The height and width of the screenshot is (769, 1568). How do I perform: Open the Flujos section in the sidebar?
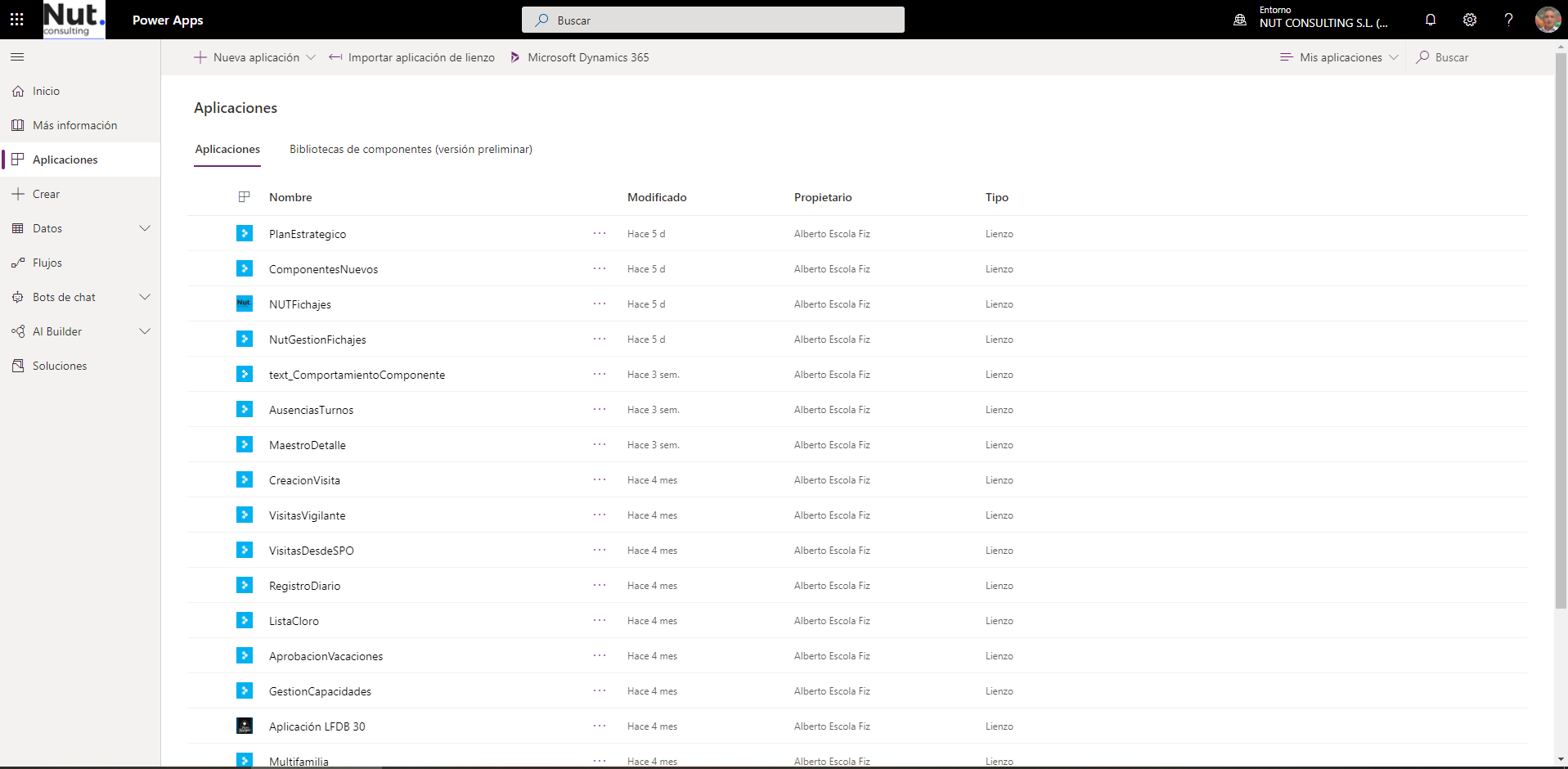click(47, 262)
